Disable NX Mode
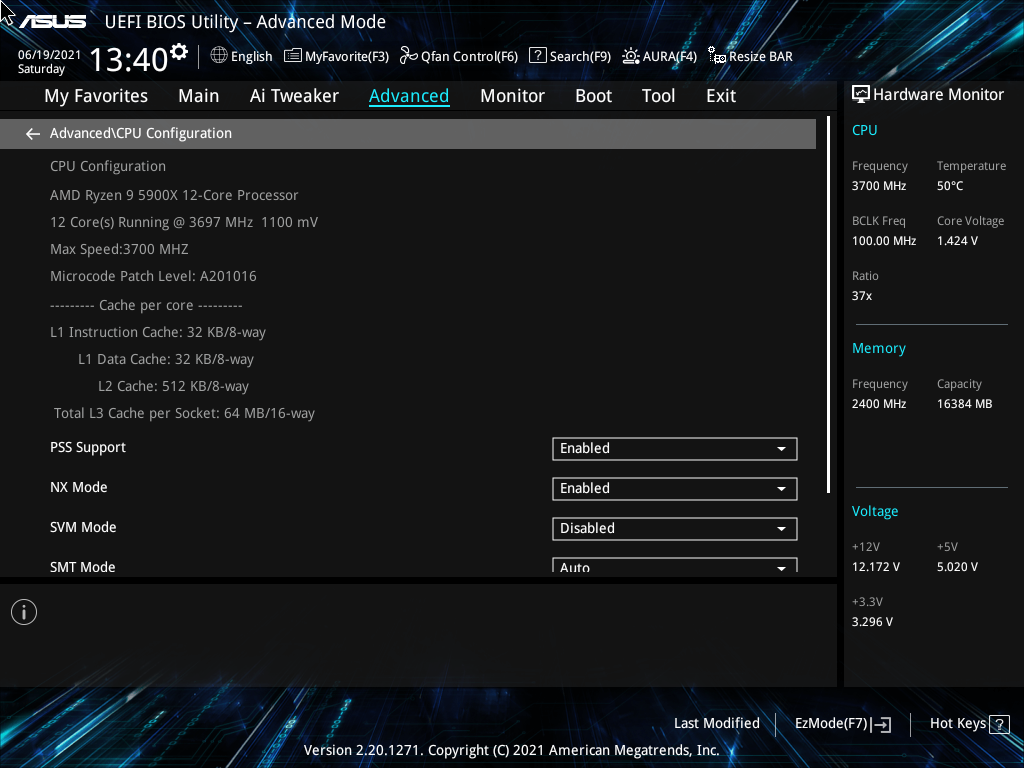Image resolution: width=1024 pixels, height=768 pixels. tap(674, 488)
